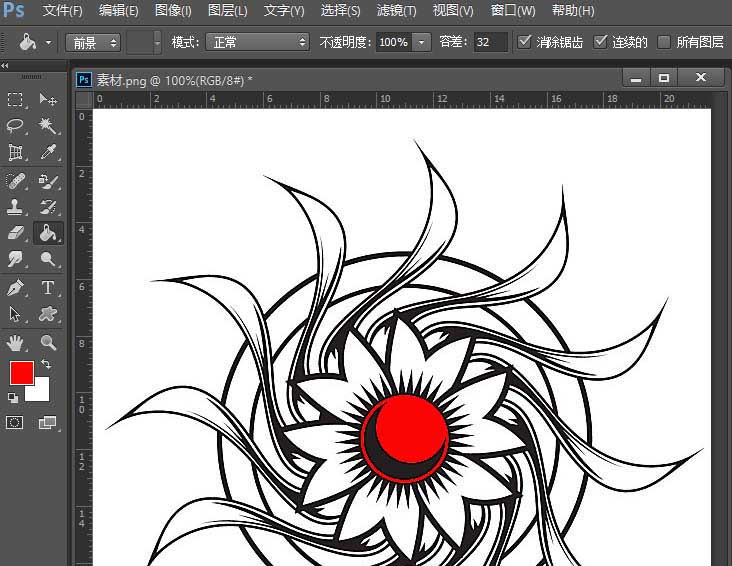Open the 前景 fill source dropdown
The height and width of the screenshot is (566, 732).
(93, 42)
